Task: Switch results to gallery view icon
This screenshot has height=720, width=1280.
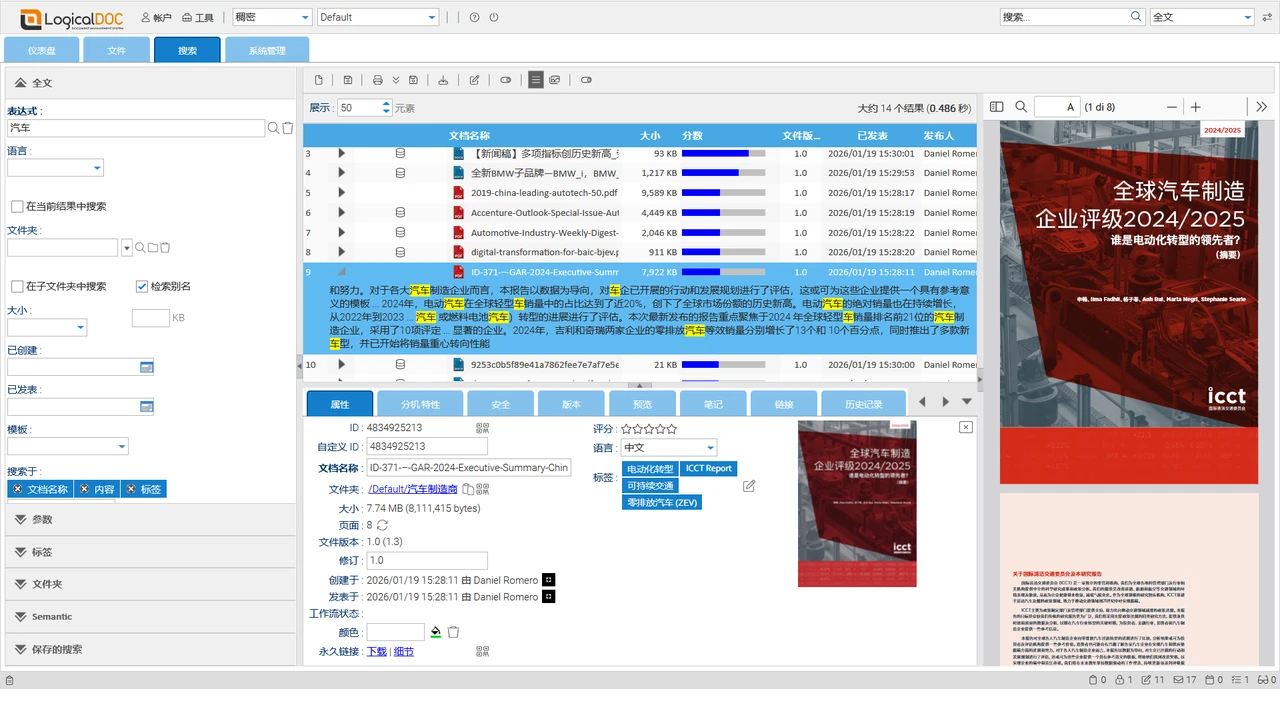Action: [x=554, y=80]
